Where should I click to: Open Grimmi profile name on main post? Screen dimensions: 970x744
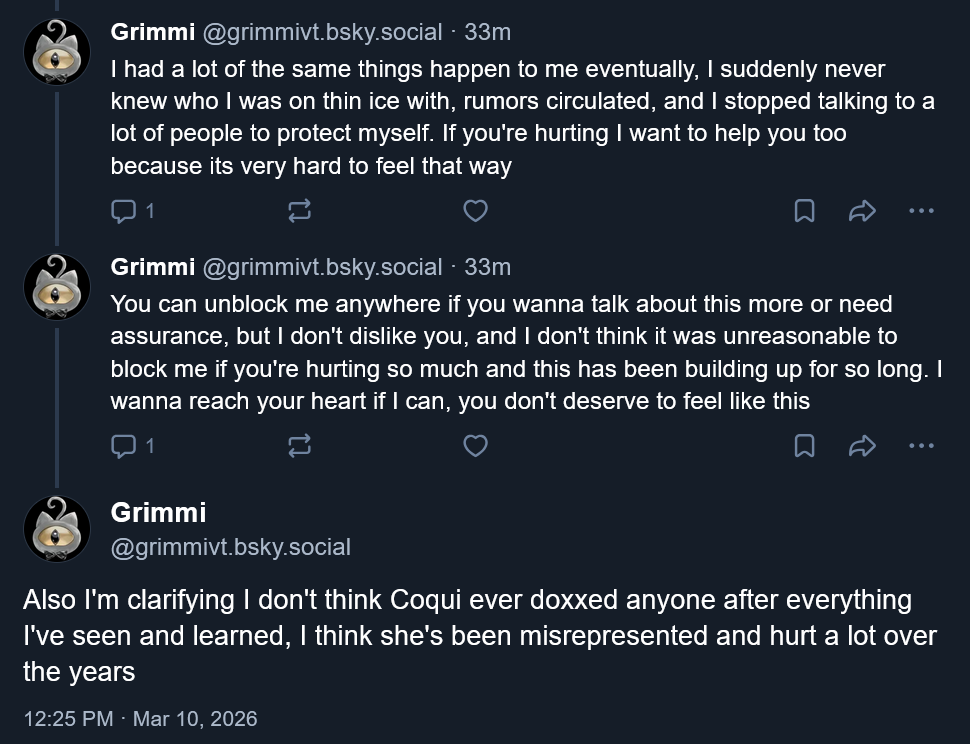point(158,513)
